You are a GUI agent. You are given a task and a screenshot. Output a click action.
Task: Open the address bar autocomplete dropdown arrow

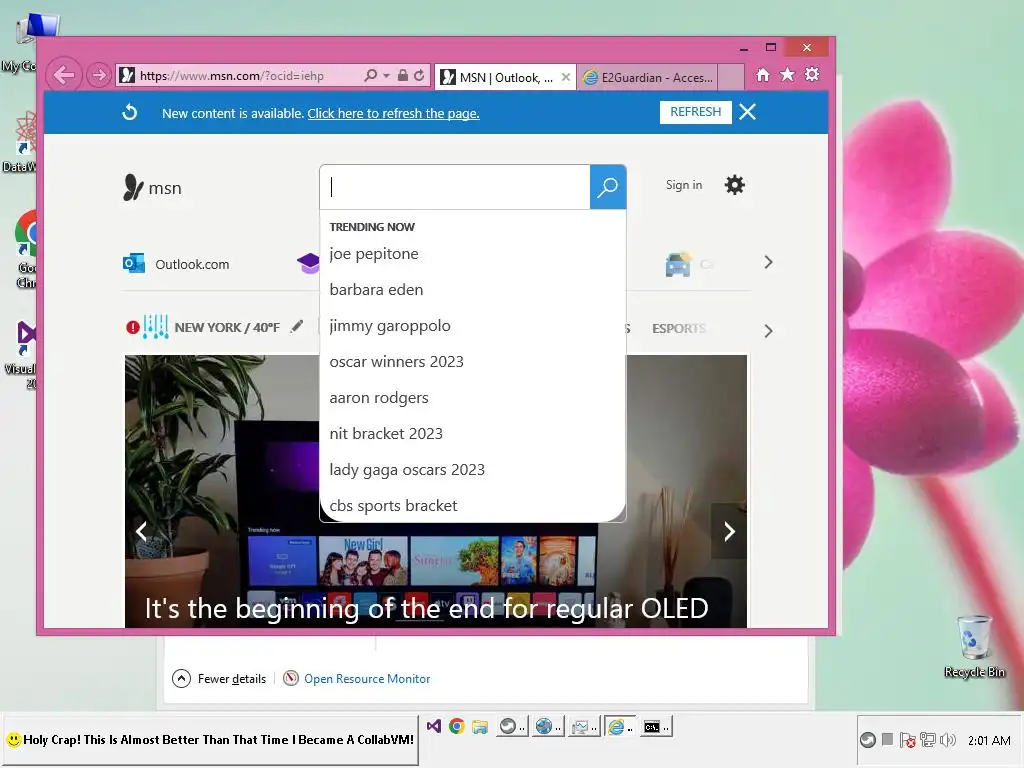pyautogui.click(x=386, y=76)
